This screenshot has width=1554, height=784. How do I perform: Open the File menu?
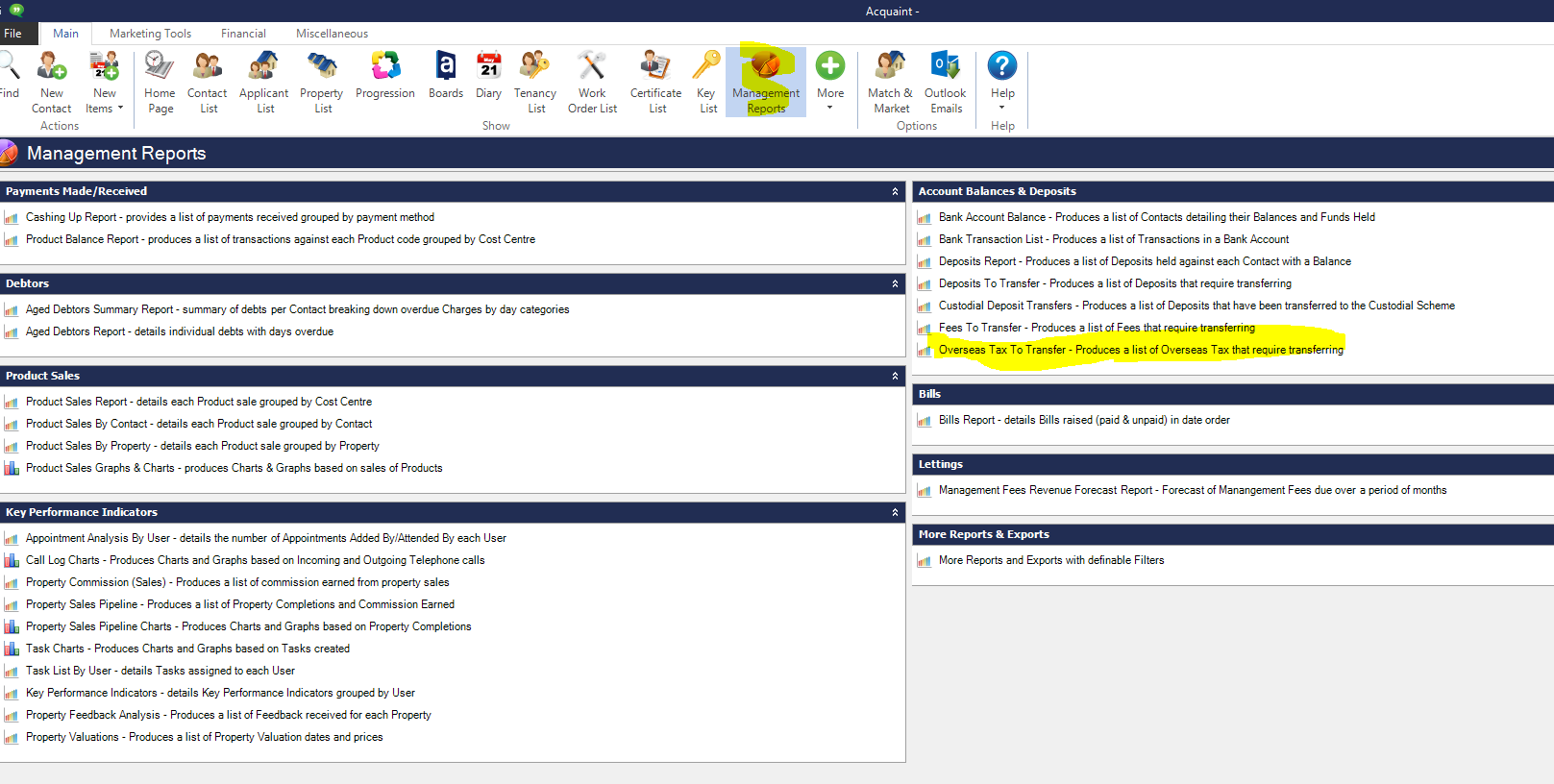[x=13, y=34]
